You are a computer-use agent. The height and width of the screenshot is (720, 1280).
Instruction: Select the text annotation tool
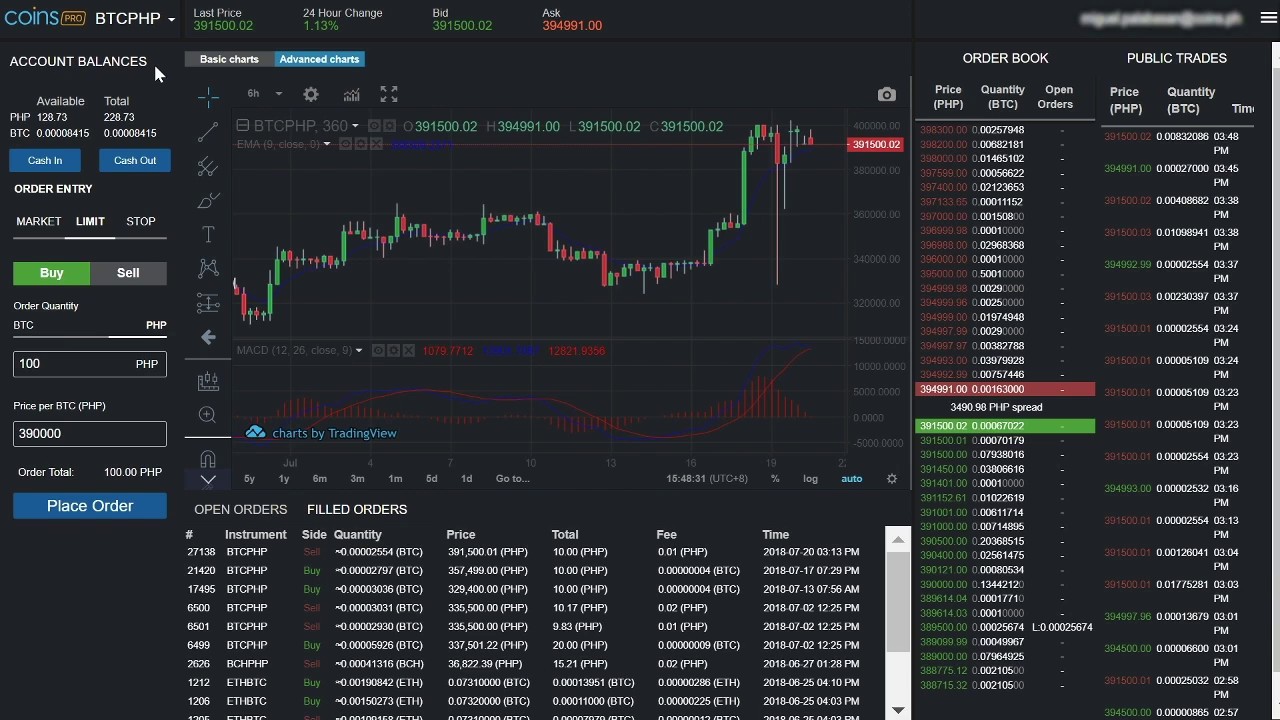(x=208, y=234)
